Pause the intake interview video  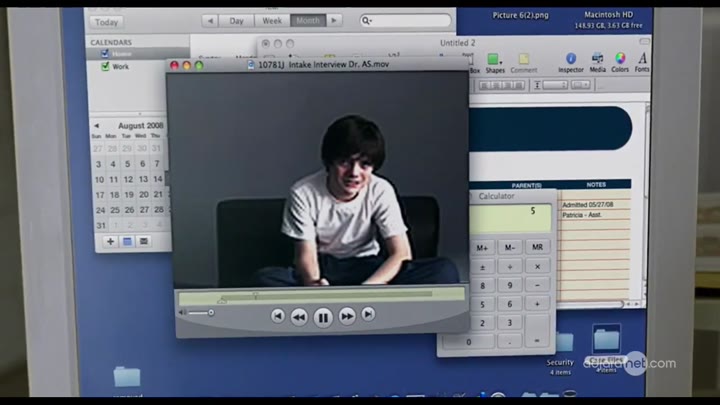coord(323,317)
